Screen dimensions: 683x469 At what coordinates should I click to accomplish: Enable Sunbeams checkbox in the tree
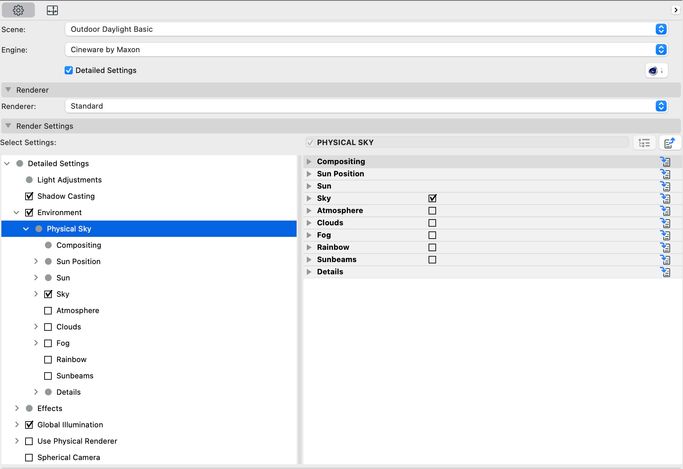(48, 376)
